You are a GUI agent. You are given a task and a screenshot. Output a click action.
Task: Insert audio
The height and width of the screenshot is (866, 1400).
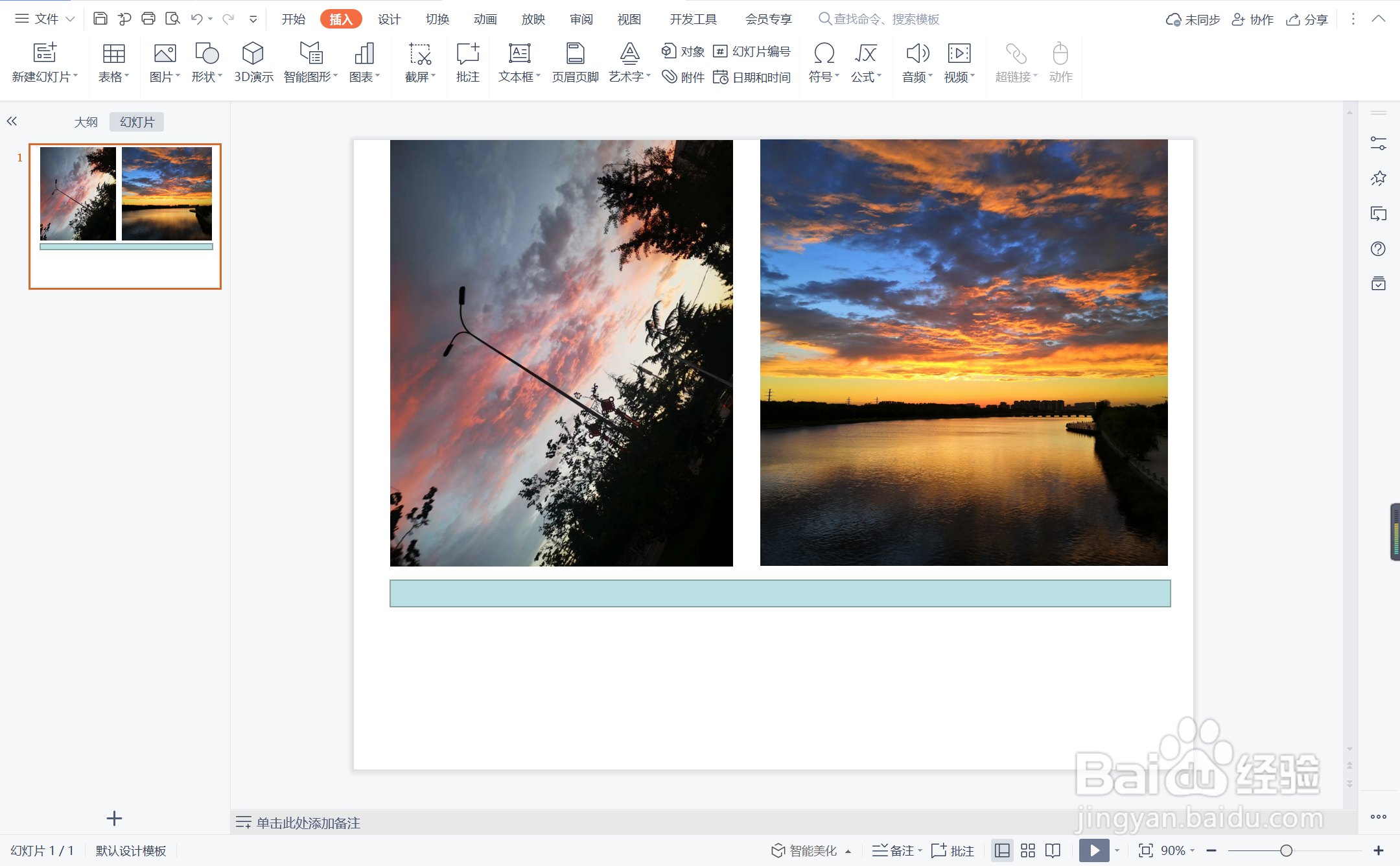tap(917, 63)
